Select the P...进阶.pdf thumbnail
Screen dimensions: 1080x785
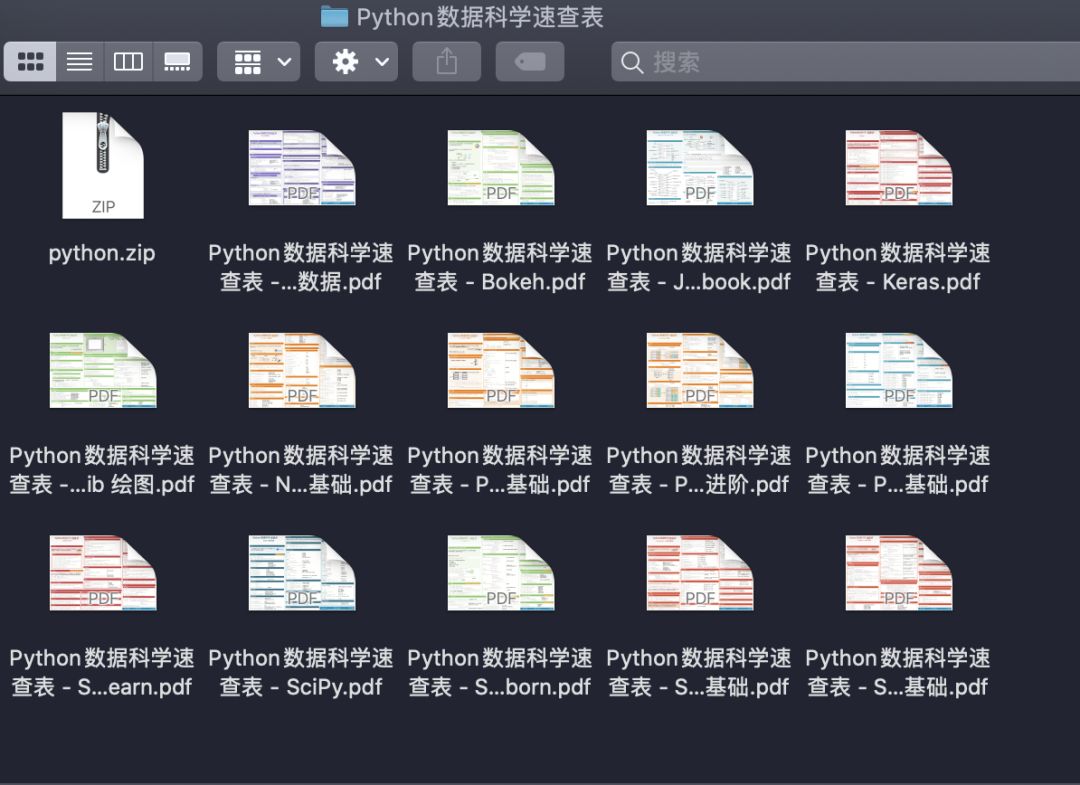pos(700,370)
